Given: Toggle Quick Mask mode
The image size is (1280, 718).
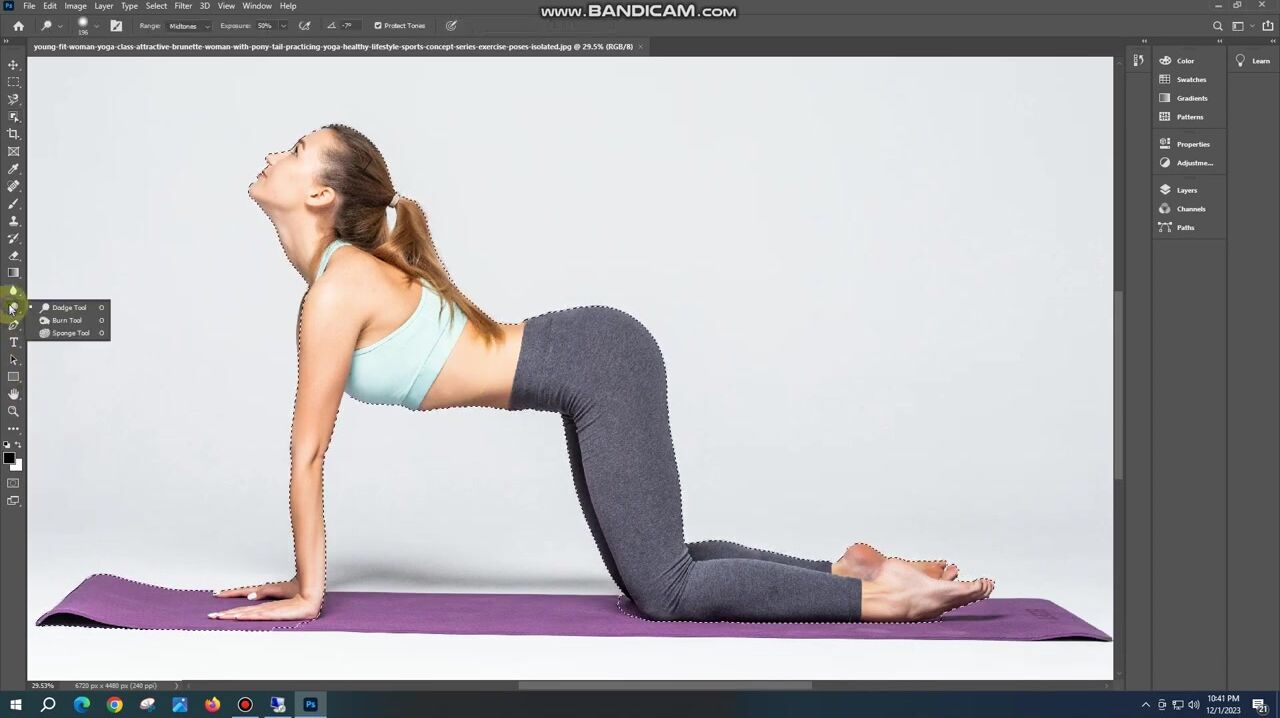Looking at the screenshot, I should click(x=13, y=484).
